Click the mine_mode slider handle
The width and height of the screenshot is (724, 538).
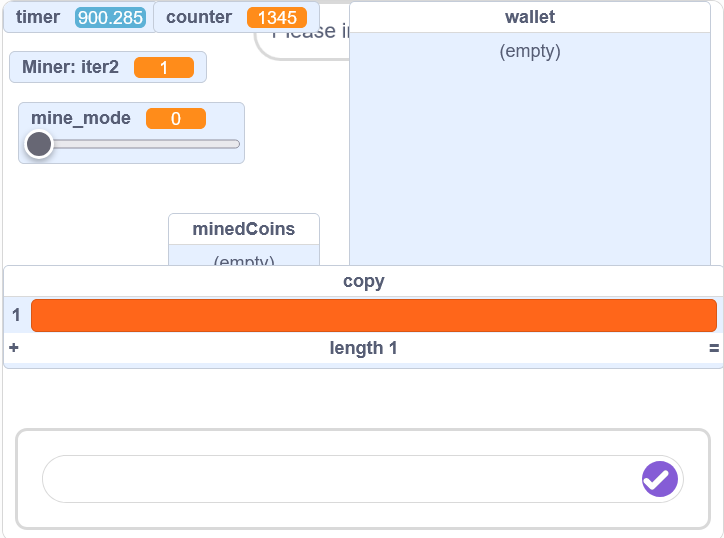[39, 144]
